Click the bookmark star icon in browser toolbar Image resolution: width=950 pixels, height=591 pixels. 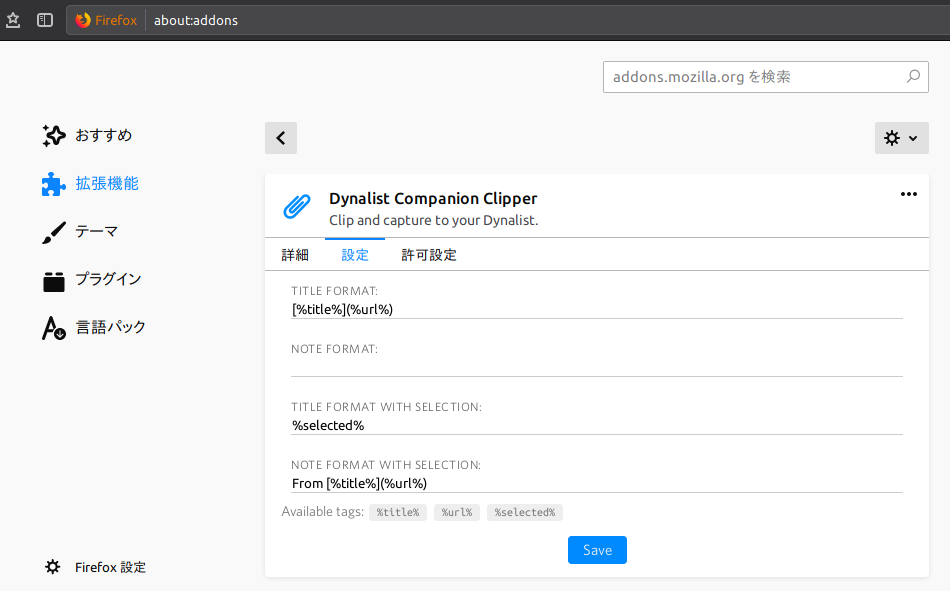[13, 20]
